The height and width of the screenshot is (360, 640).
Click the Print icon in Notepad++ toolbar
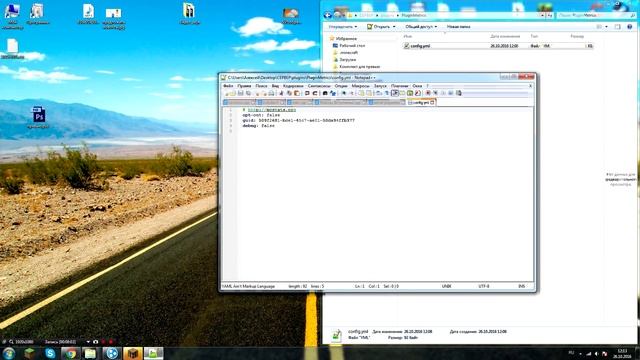[x=271, y=93]
